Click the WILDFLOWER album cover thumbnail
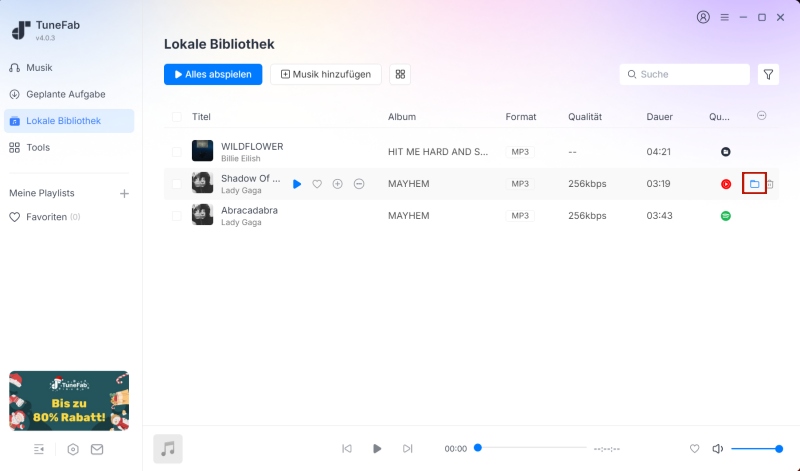The height and width of the screenshot is (471, 800). point(202,151)
